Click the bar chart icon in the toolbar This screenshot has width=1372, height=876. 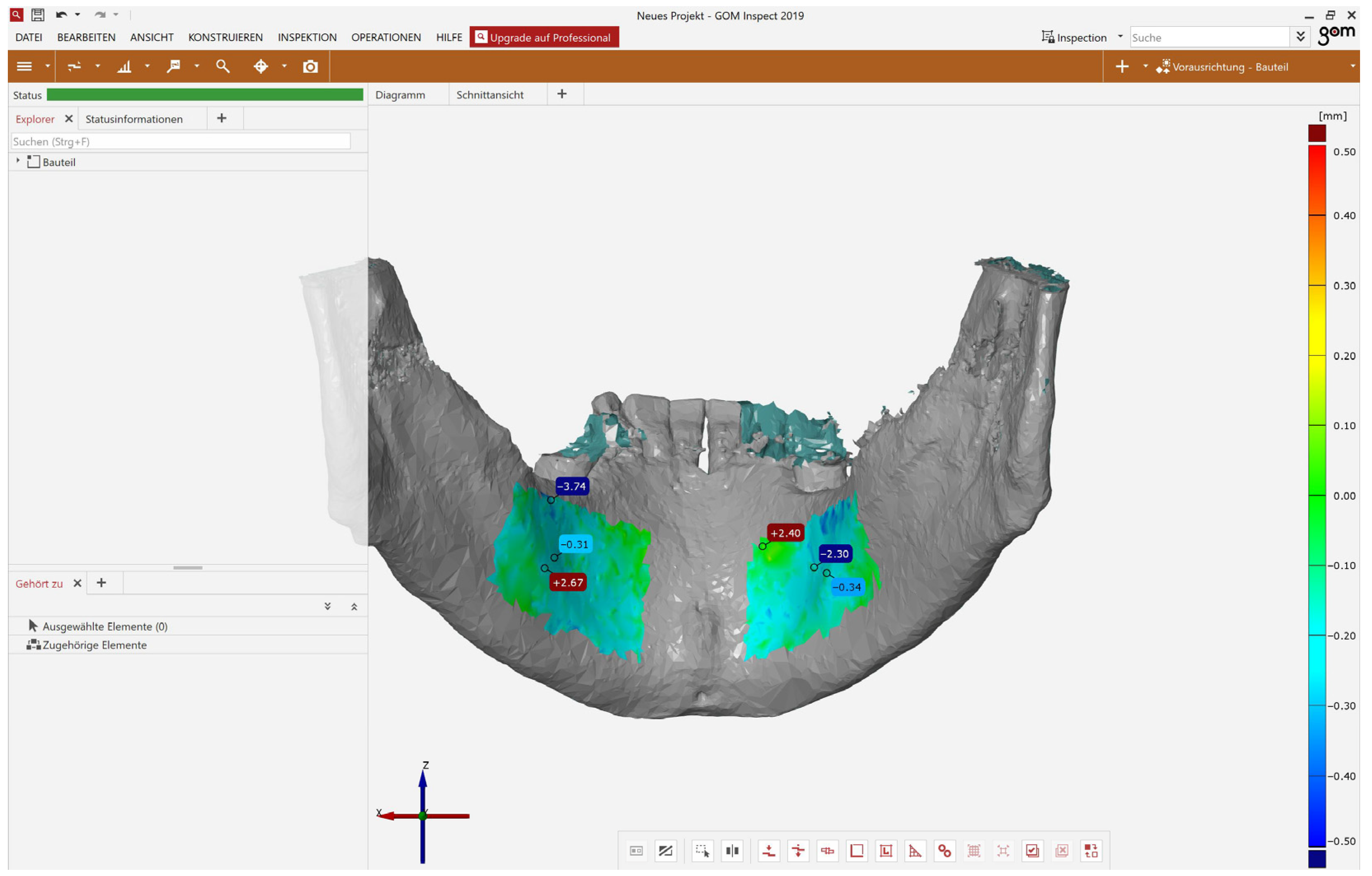124,67
